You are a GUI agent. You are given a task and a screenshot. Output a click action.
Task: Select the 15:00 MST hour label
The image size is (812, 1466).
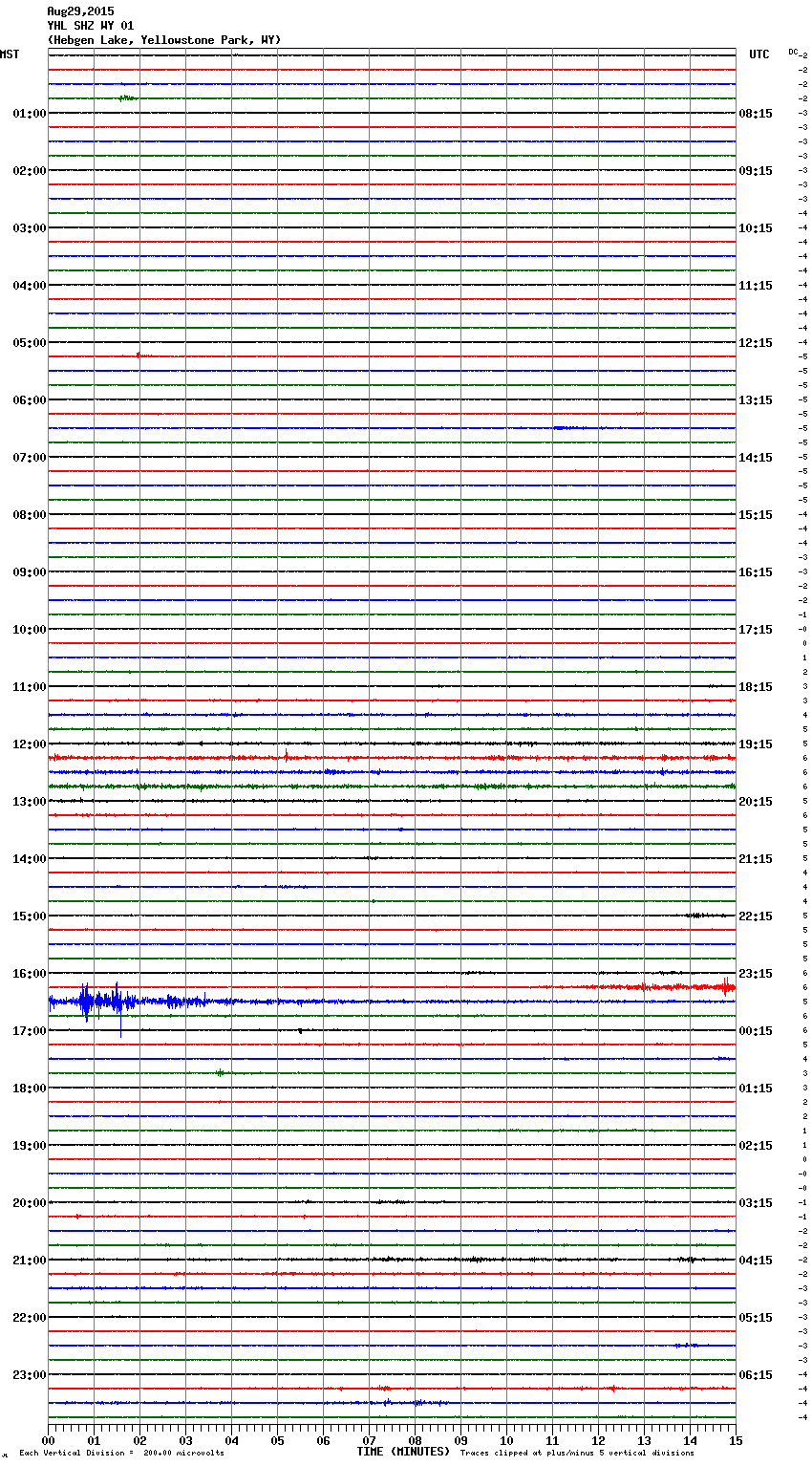click(30, 916)
